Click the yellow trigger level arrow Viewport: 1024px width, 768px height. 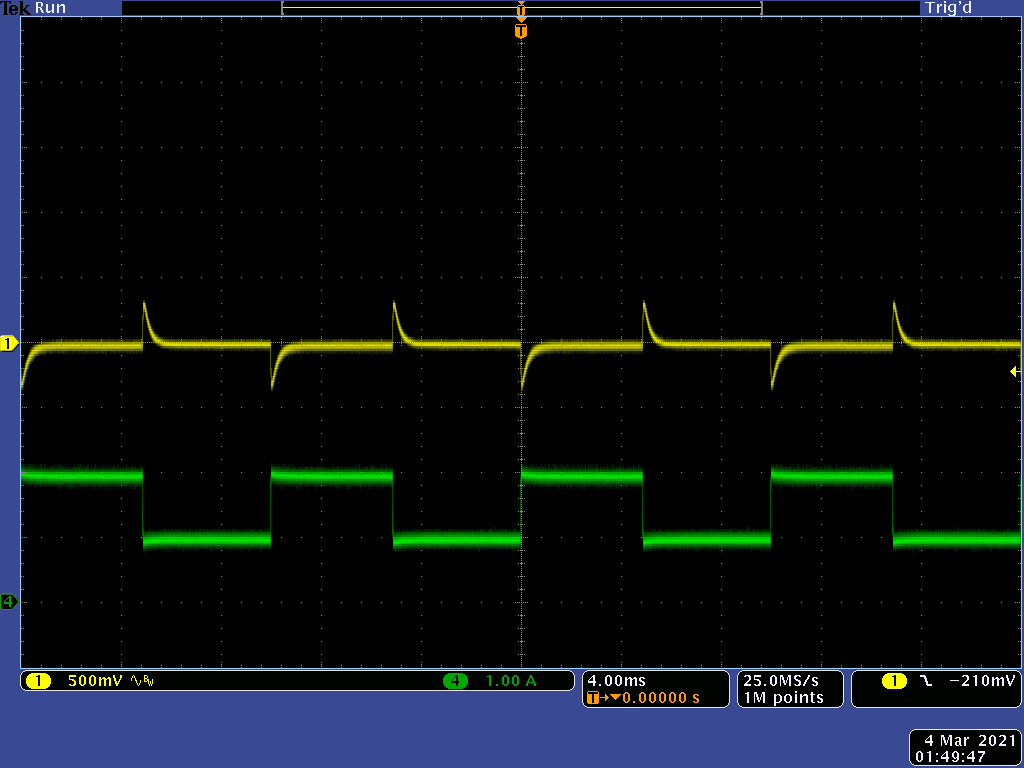pos(1015,372)
